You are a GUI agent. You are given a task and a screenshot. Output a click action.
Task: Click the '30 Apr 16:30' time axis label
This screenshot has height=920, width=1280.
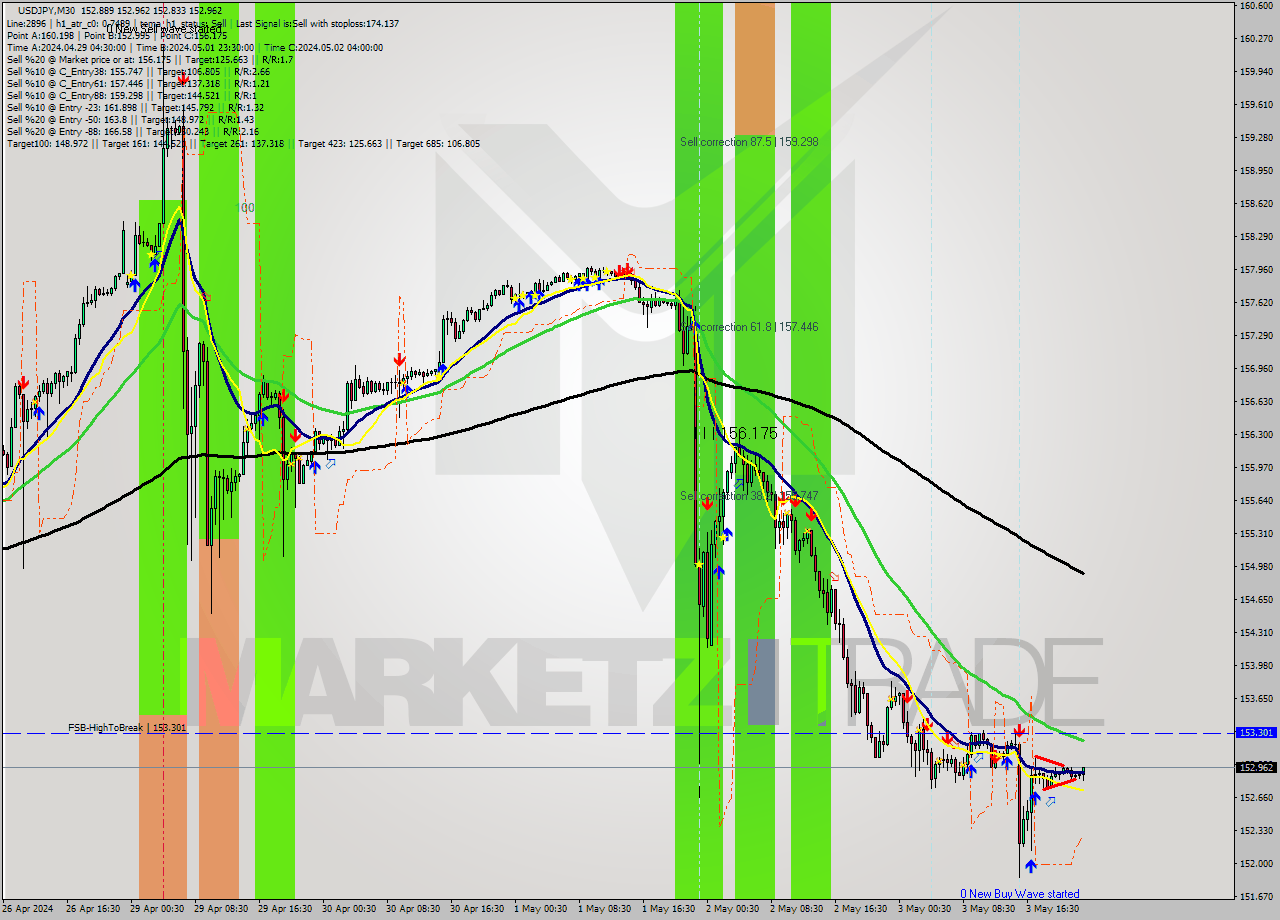pos(477,909)
